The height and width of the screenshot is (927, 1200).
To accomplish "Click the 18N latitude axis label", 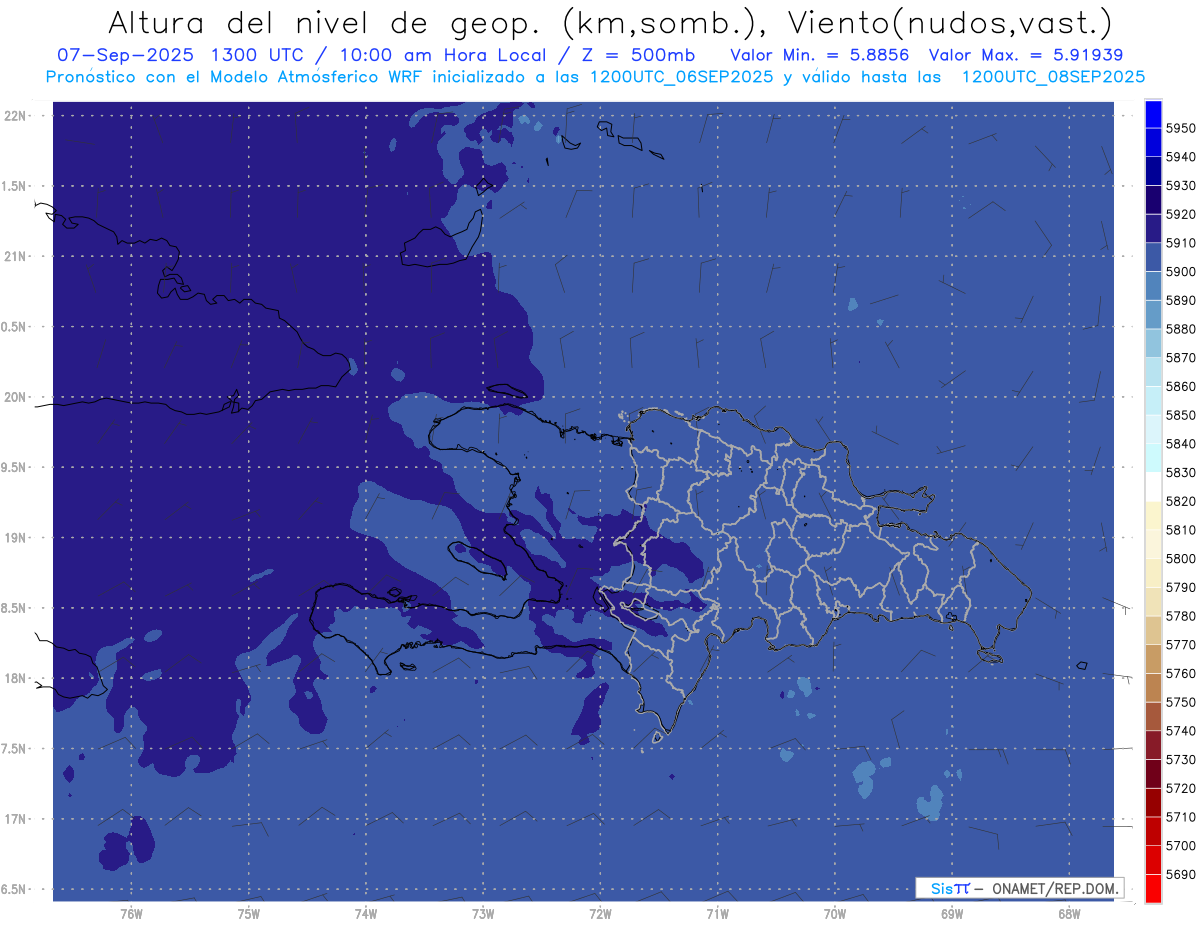I will tap(14, 679).
